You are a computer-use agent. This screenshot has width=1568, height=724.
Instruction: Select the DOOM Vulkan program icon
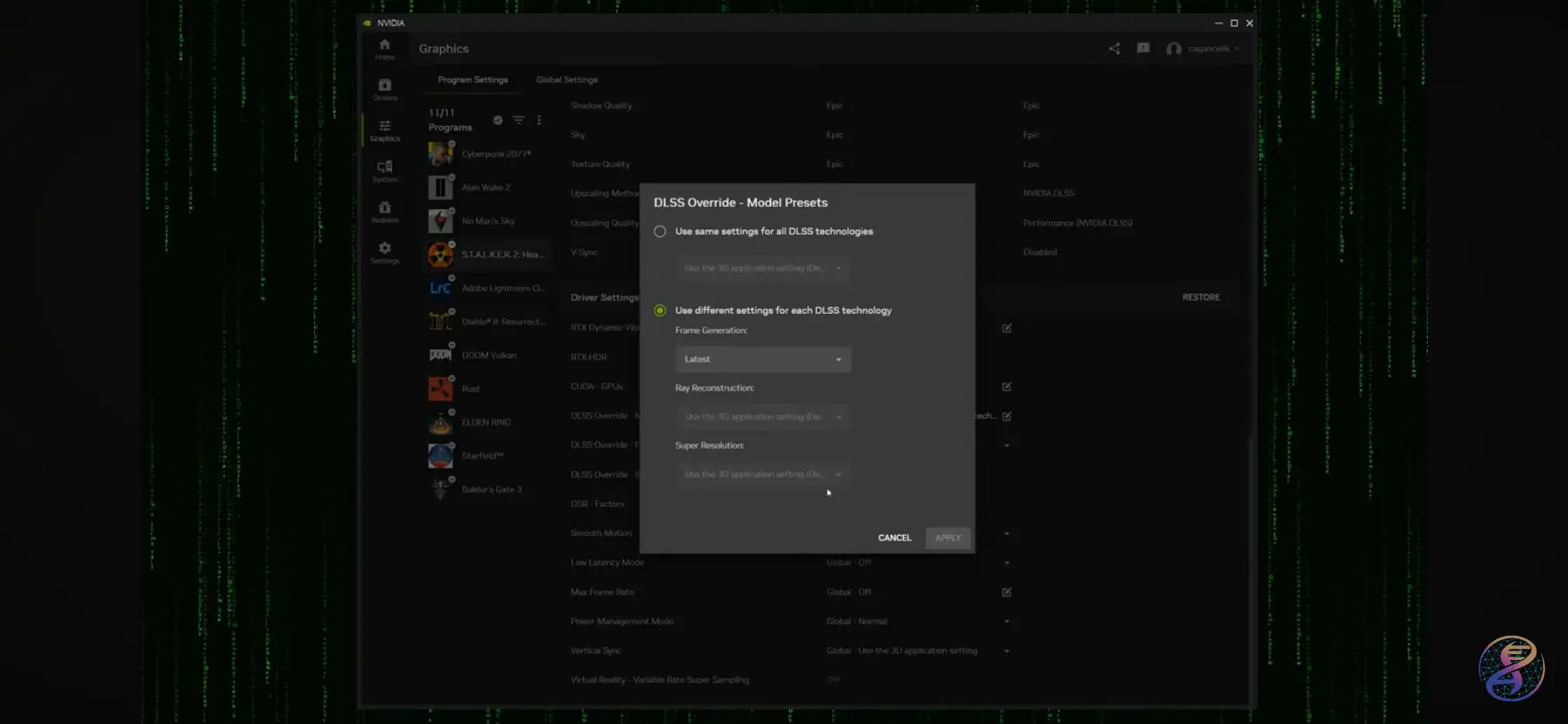pos(440,355)
